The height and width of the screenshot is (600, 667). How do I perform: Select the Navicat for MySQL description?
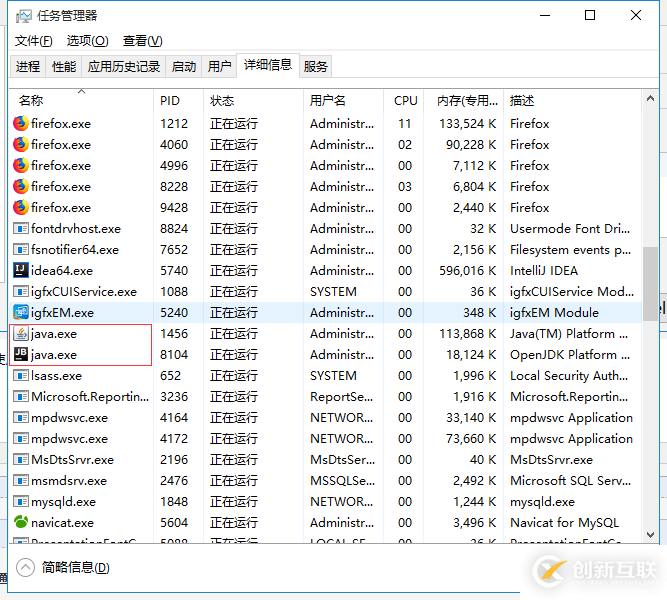pyautogui.click(x=564, y=523)
